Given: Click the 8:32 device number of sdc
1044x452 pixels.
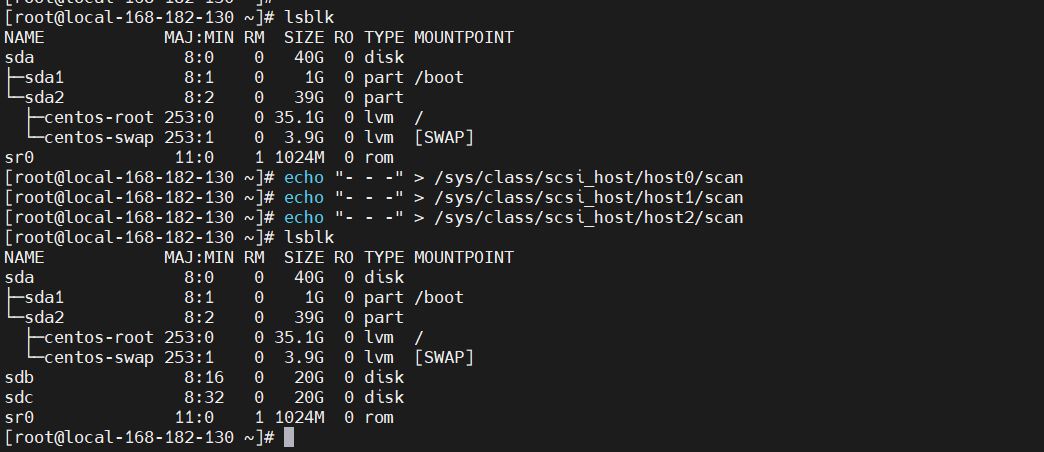Looking at the screenshot, I should tap(204, 397).
